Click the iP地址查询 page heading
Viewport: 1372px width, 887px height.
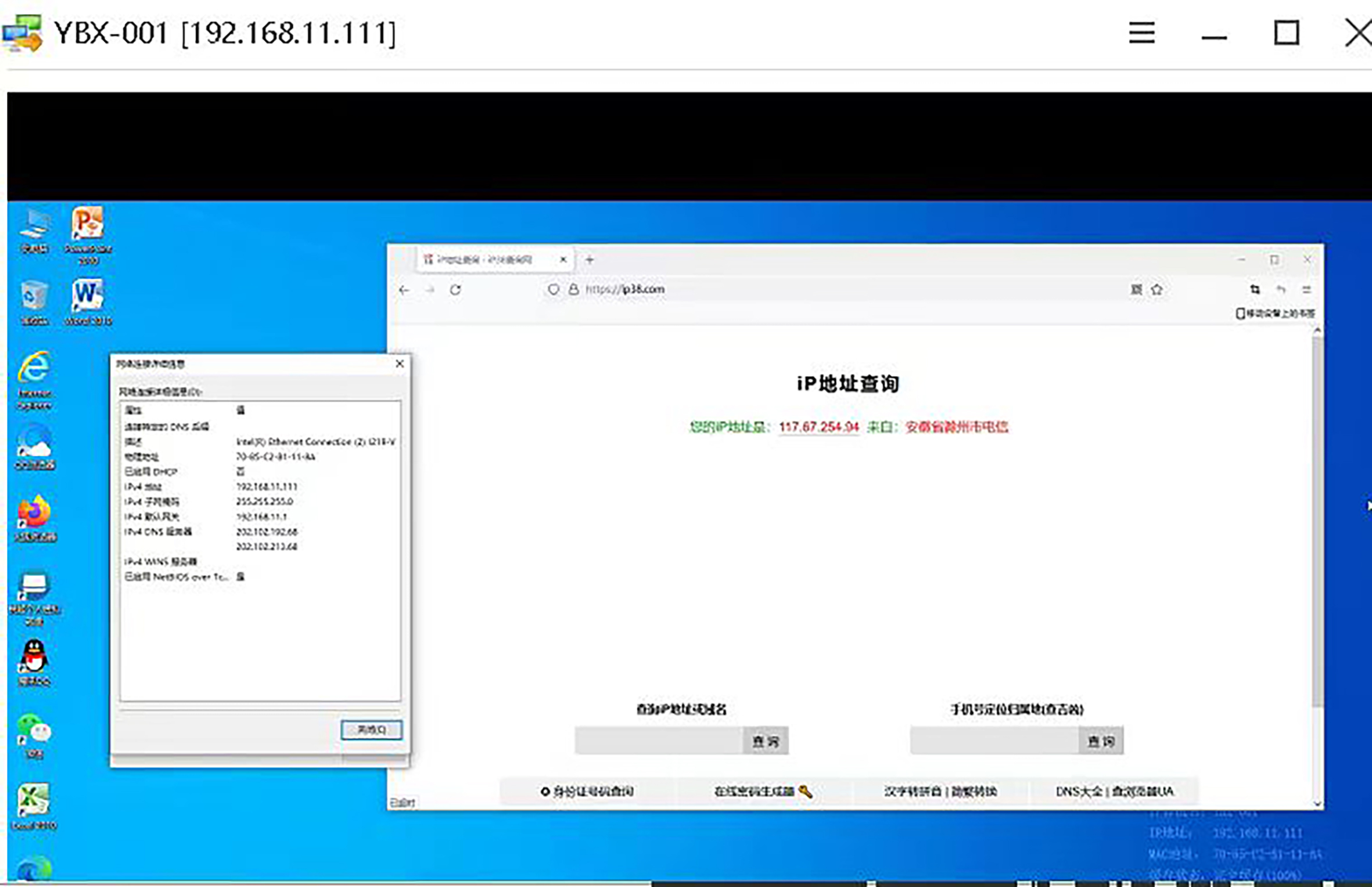848,384
